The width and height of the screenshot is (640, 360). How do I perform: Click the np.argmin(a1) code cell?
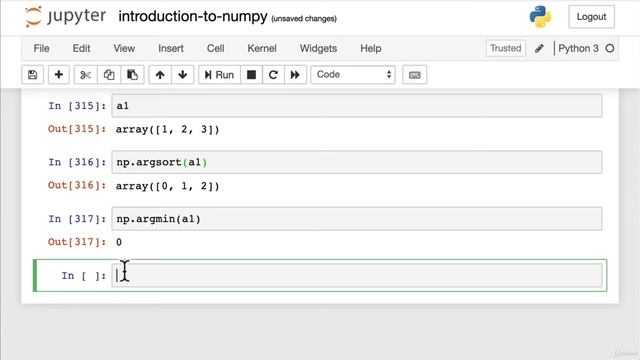[x=357, y=219]
